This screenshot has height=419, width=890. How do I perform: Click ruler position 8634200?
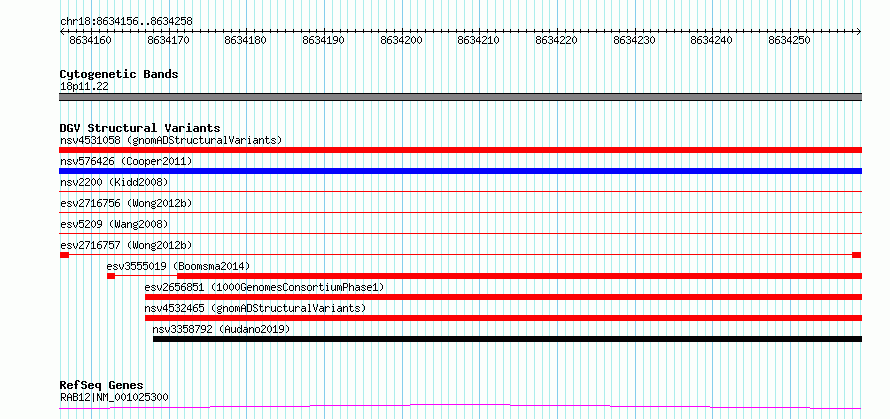point(401,40)
